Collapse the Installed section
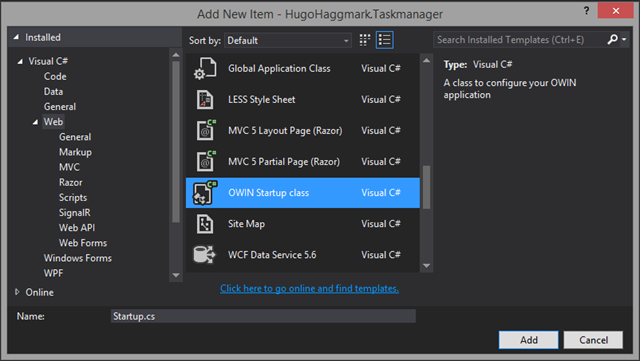This screenshot has width=640, height=361. click(16, 37)
